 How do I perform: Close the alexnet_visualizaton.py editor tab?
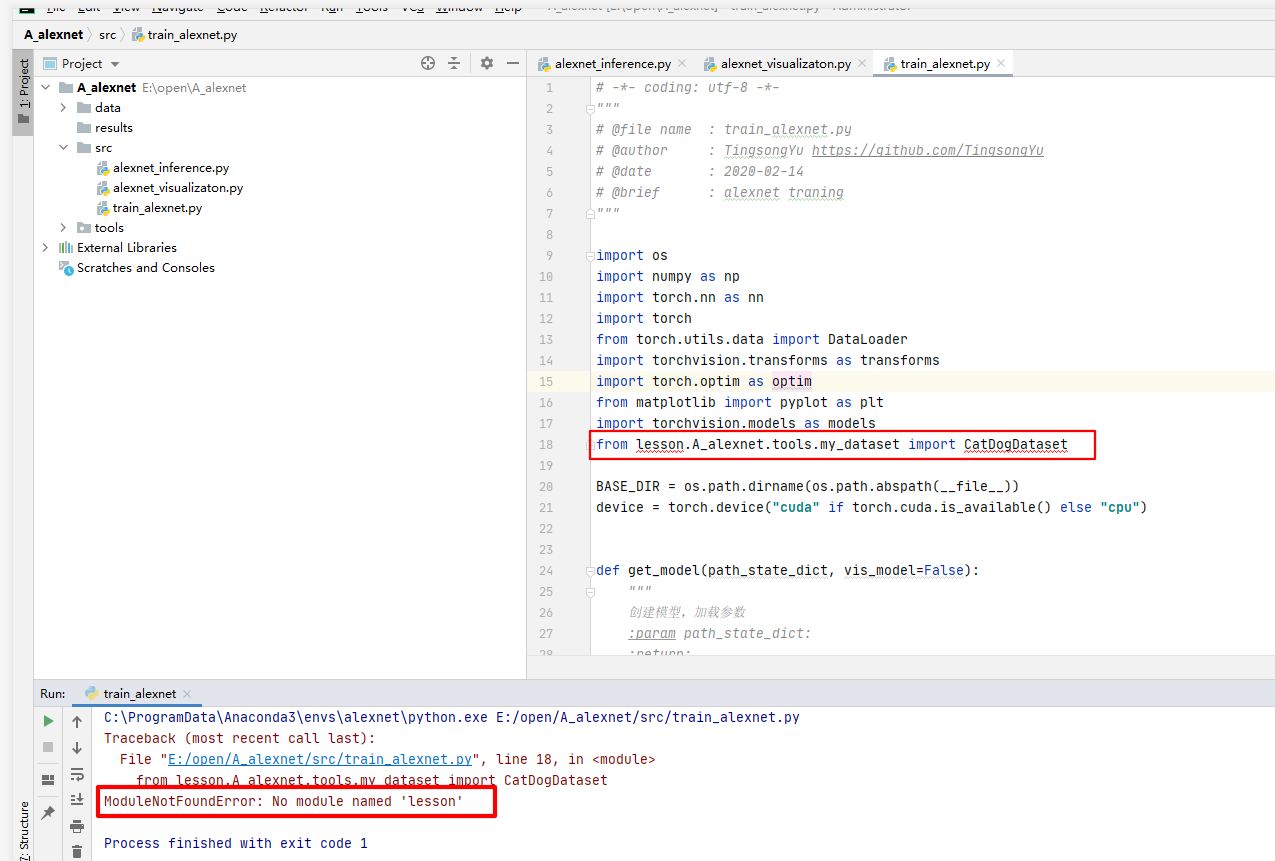coord(863,64)
